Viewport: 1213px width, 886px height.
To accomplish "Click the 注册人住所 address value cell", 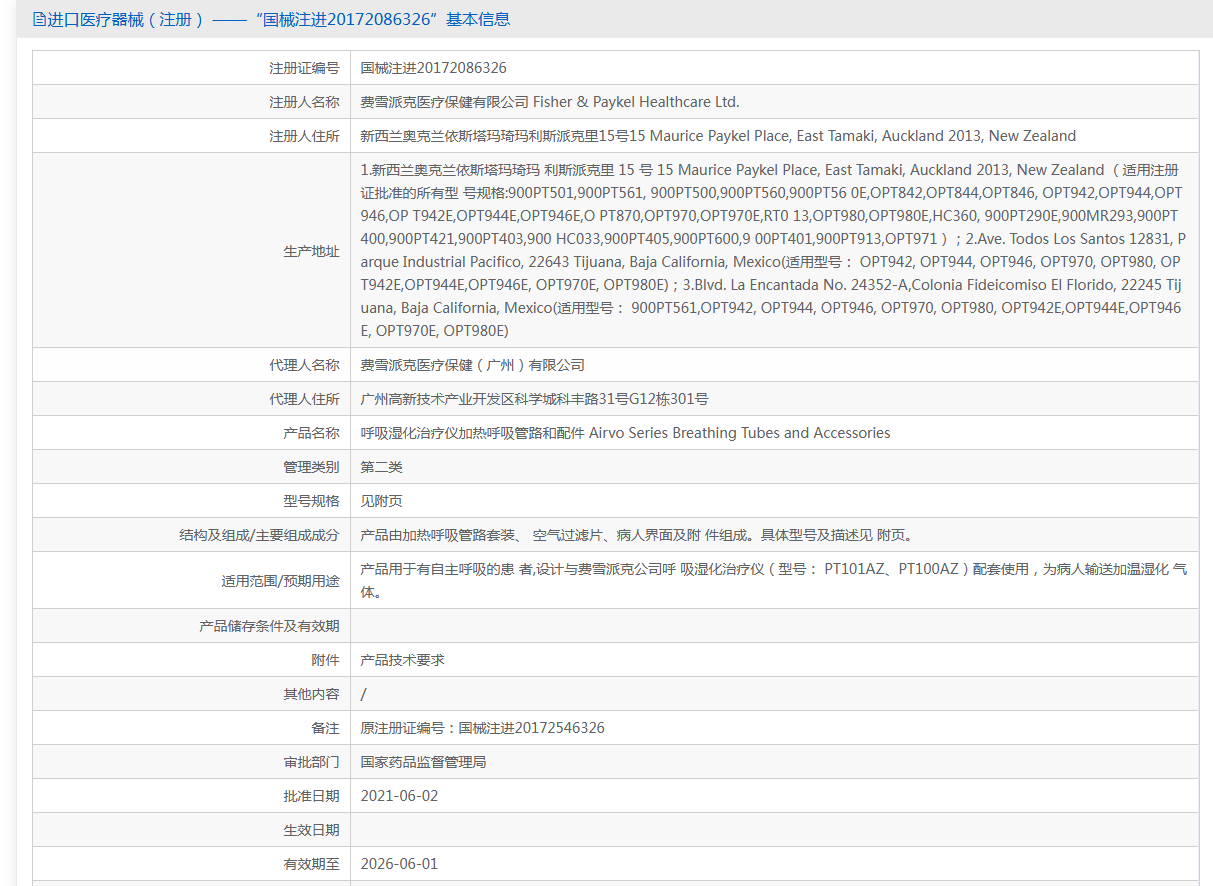I will (718, 136).
